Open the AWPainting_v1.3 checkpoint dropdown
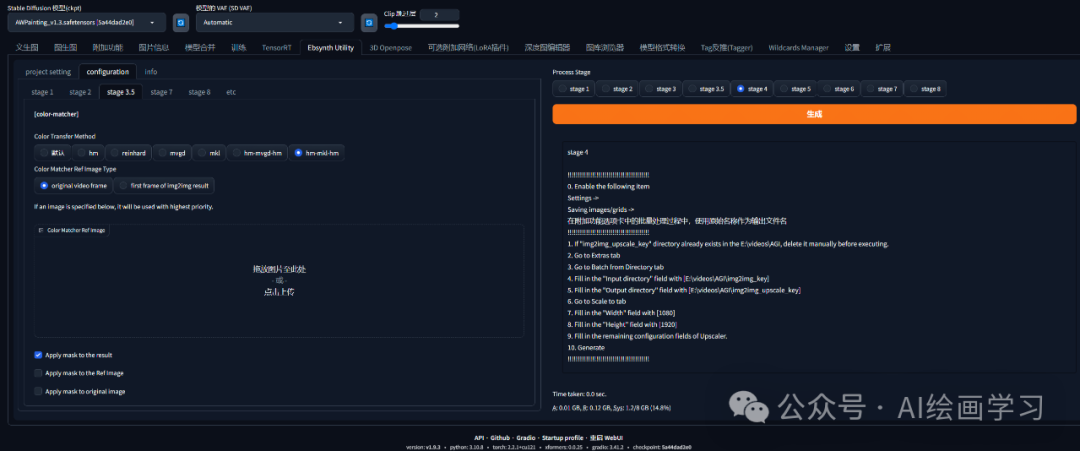This screenshot has width=1080, height=451. click(x=87, y=23)
